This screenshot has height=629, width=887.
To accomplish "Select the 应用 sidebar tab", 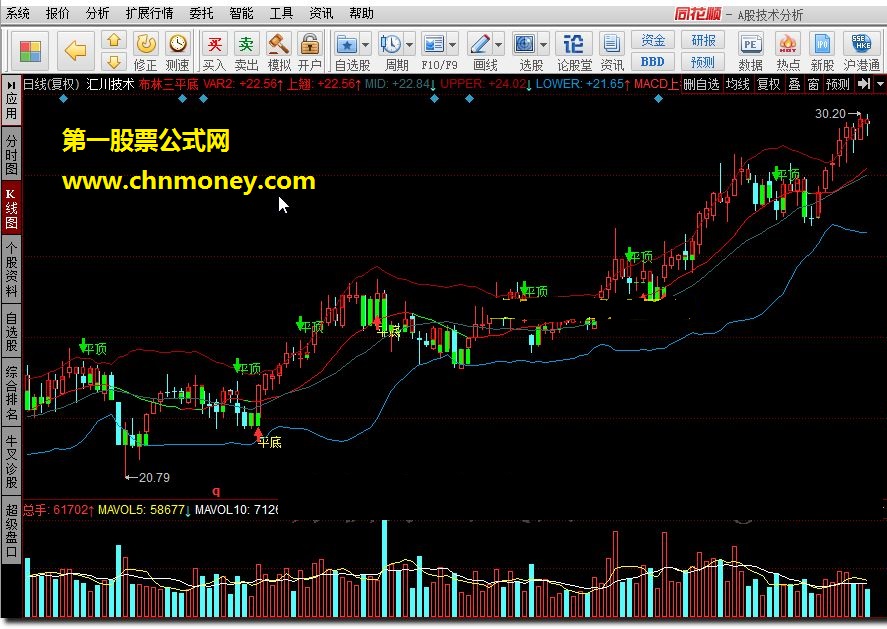I will [x=11, y=100].
